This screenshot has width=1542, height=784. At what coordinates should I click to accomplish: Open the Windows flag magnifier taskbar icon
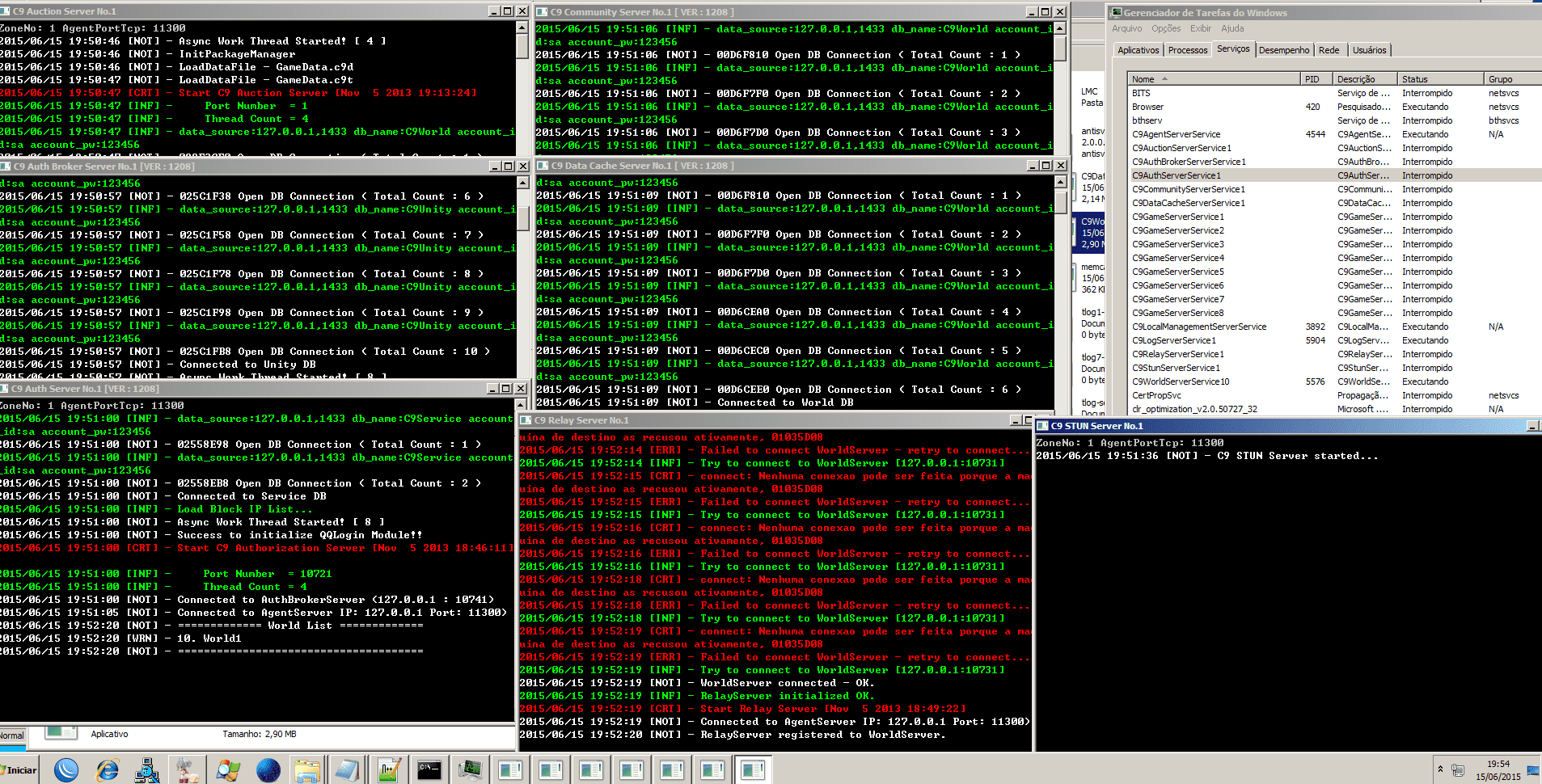[x=228, y=770]
